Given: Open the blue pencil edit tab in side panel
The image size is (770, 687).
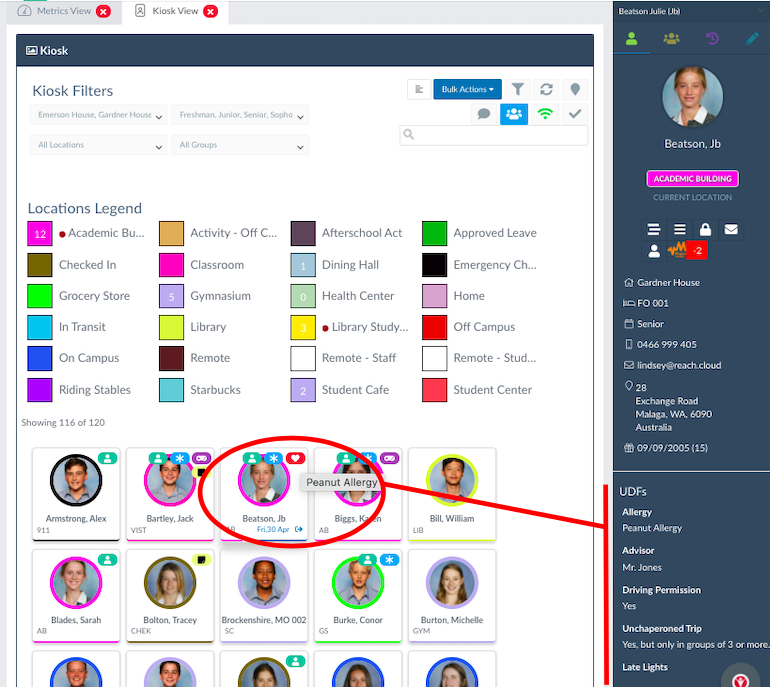Looking at the screenshot, I should (x=752, y=39).
